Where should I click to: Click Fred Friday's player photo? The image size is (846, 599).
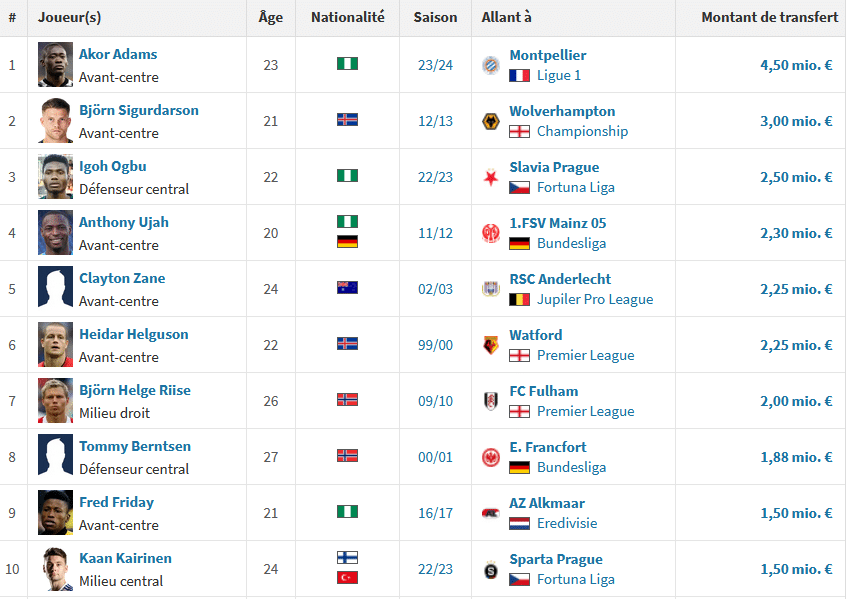[x=55, y=513]
